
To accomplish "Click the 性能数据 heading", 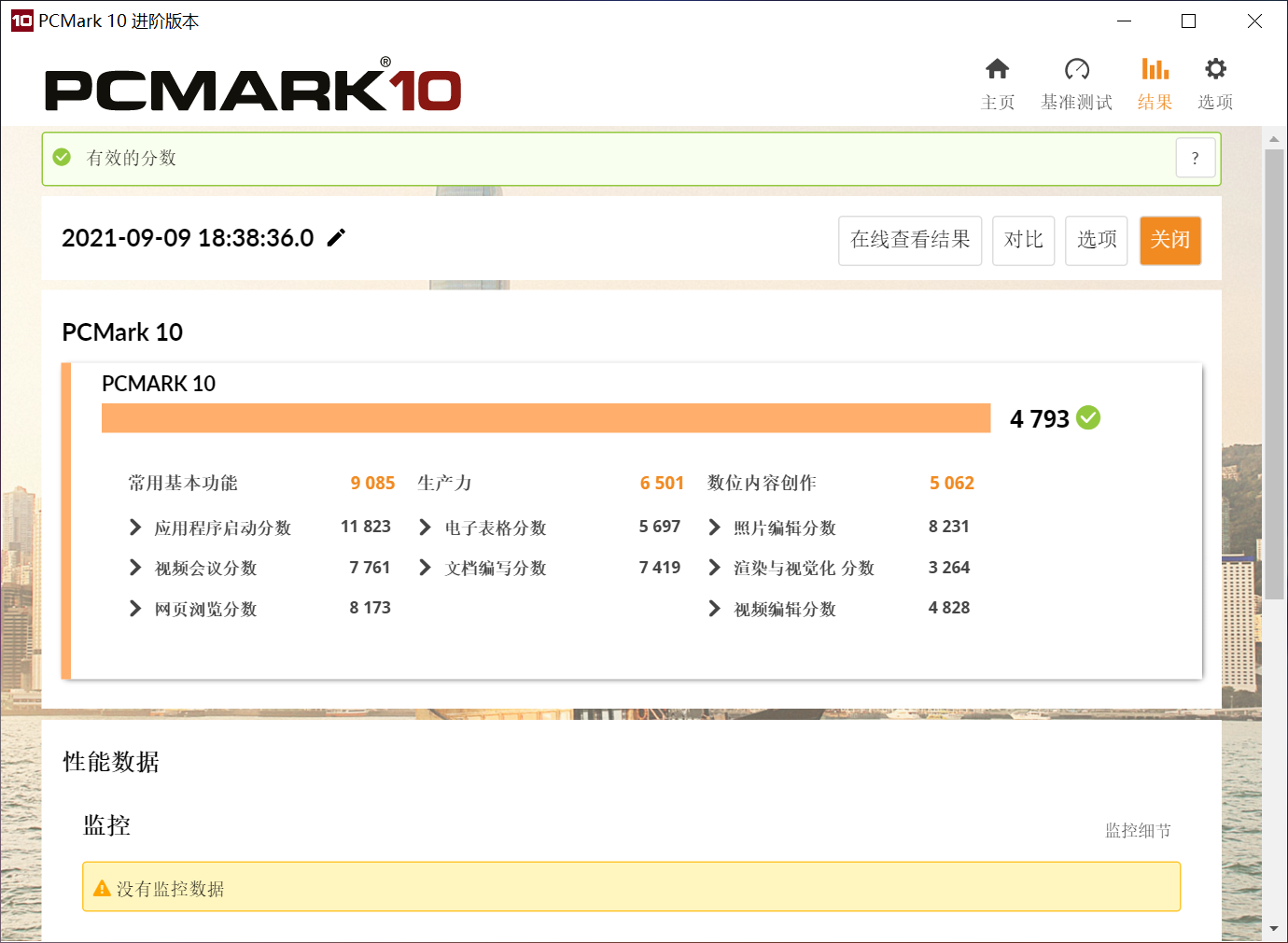I will pos(111,762).
